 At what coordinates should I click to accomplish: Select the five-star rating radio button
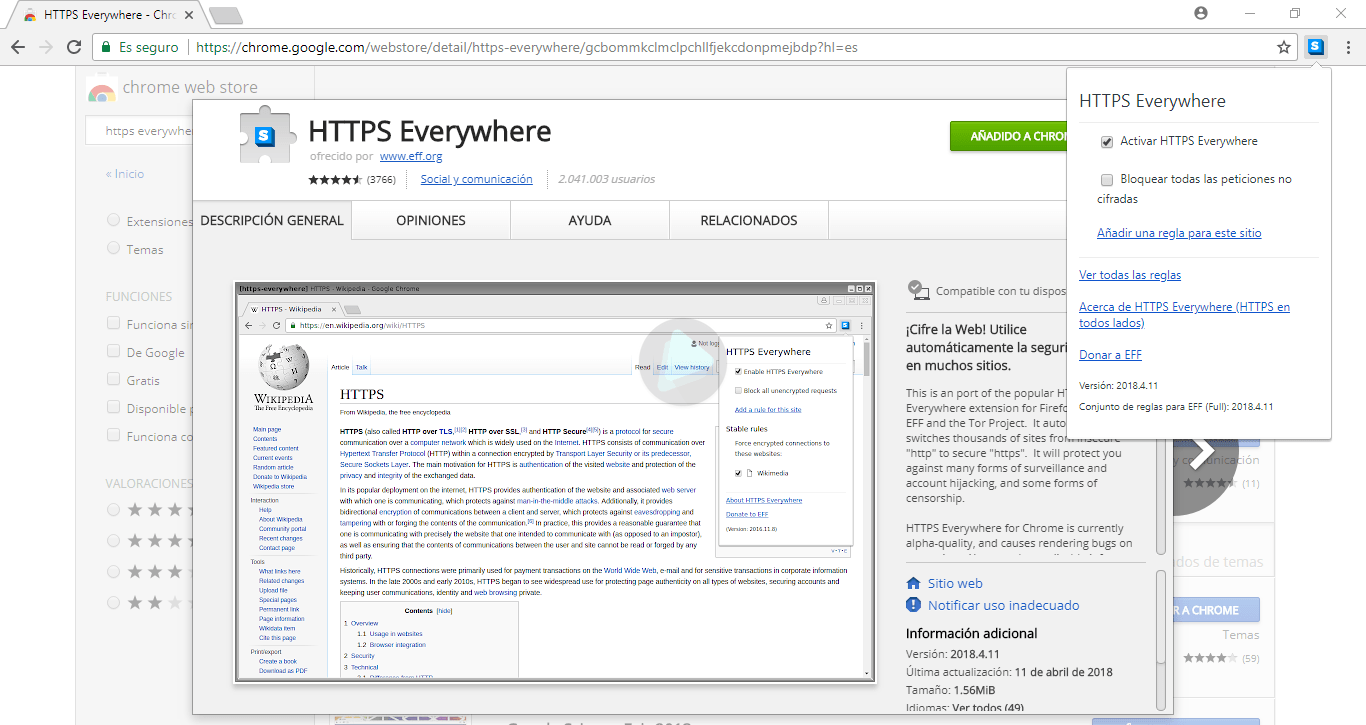pyautogui.click(x=113, y=510)
